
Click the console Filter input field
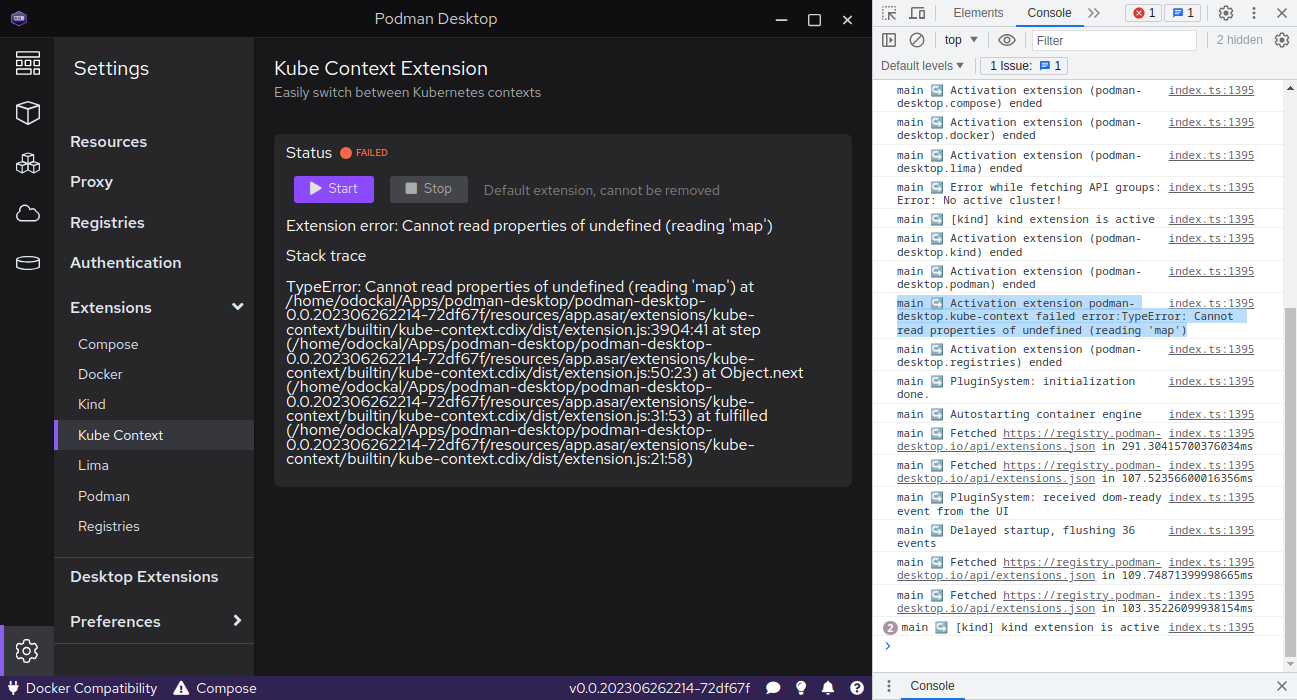pyautogui.click(x=1114, y=40)
